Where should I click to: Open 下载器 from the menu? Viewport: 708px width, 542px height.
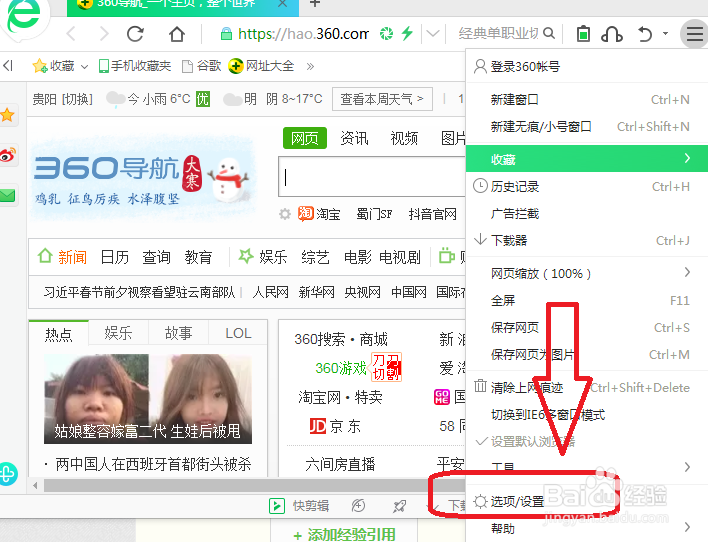(587, 240)
